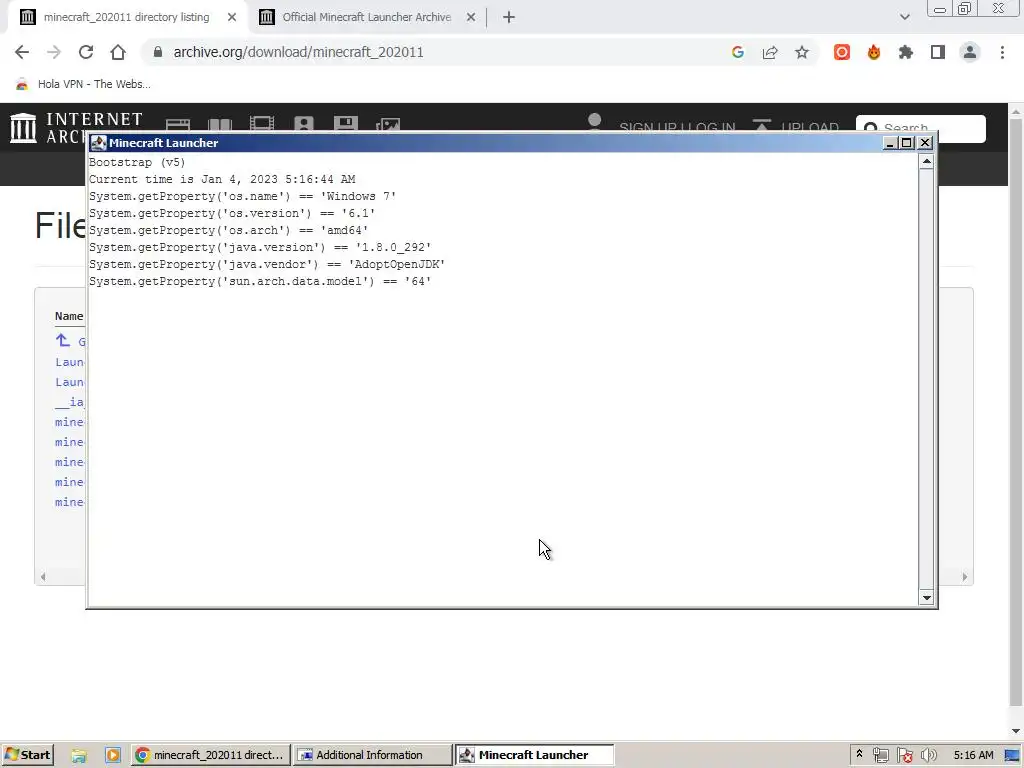Open the browser home page icon
1024x768 pixels.
click(x=118, y=52)
